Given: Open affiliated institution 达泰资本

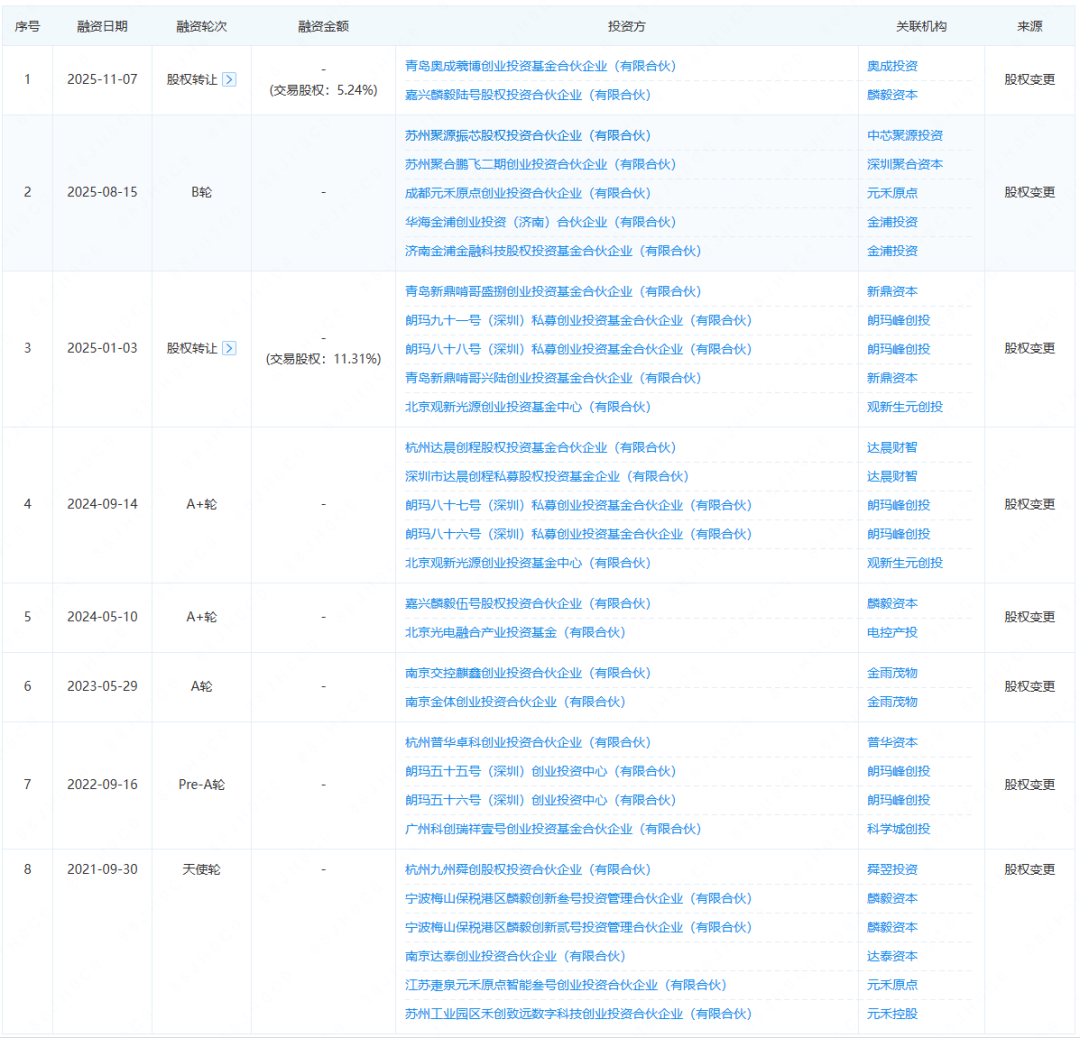Looking at the screenshot, I should click(892, 958).
